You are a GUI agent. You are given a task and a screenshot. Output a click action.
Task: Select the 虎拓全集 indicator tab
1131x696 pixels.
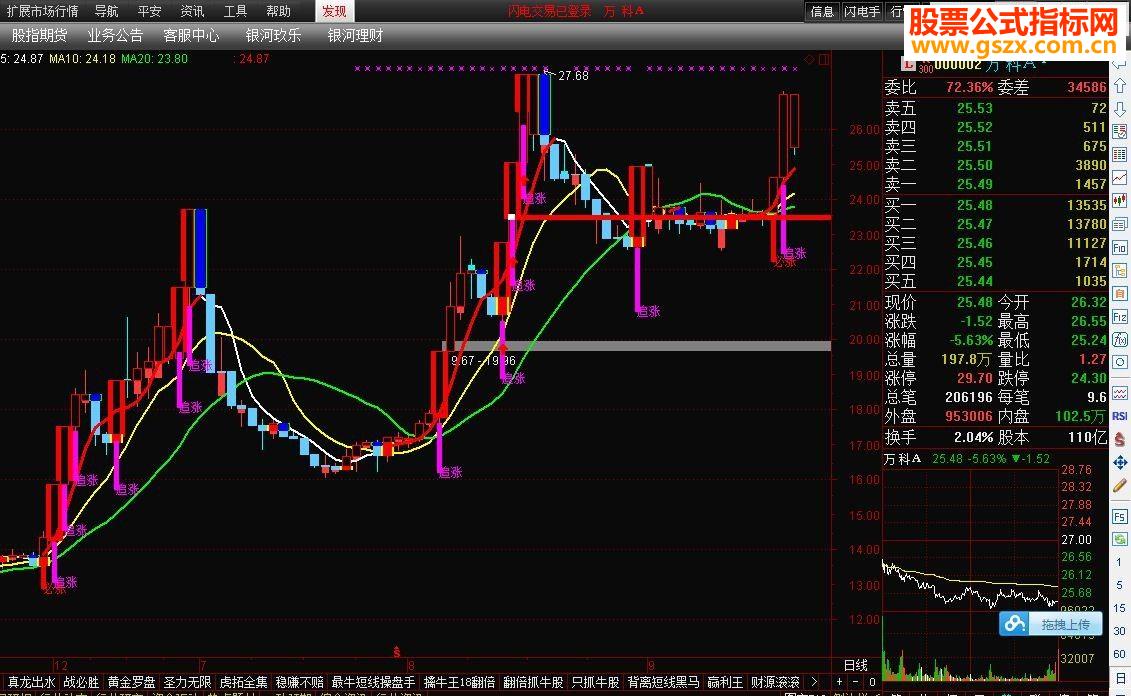tap(243, 682)
